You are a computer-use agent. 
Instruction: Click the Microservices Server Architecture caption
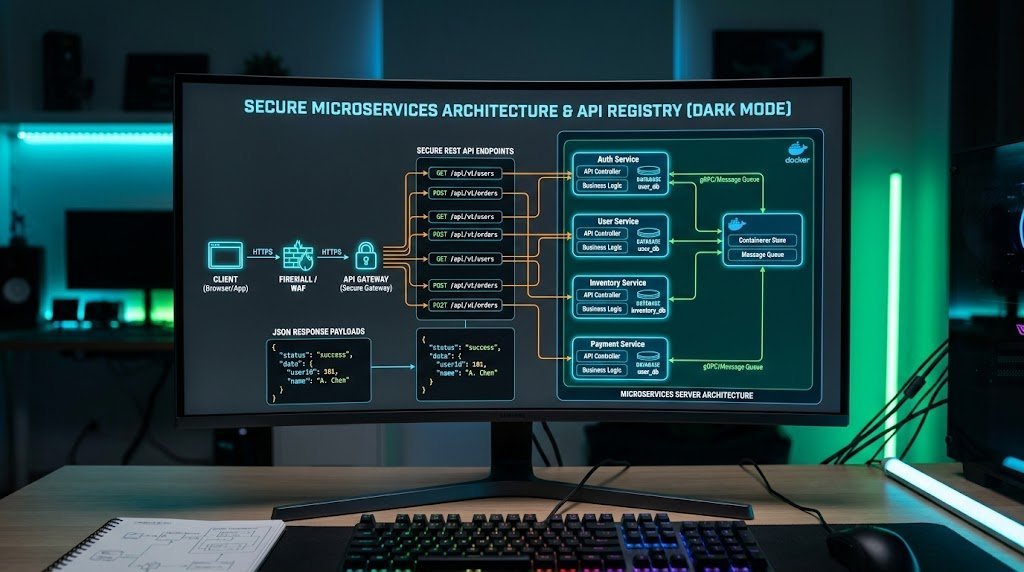[x=686, y=395]
